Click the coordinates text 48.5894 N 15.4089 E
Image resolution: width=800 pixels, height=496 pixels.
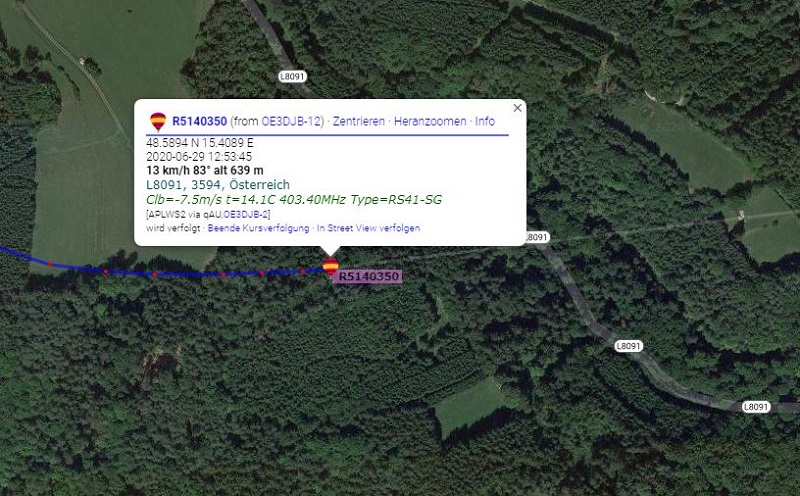click(199, 143)
